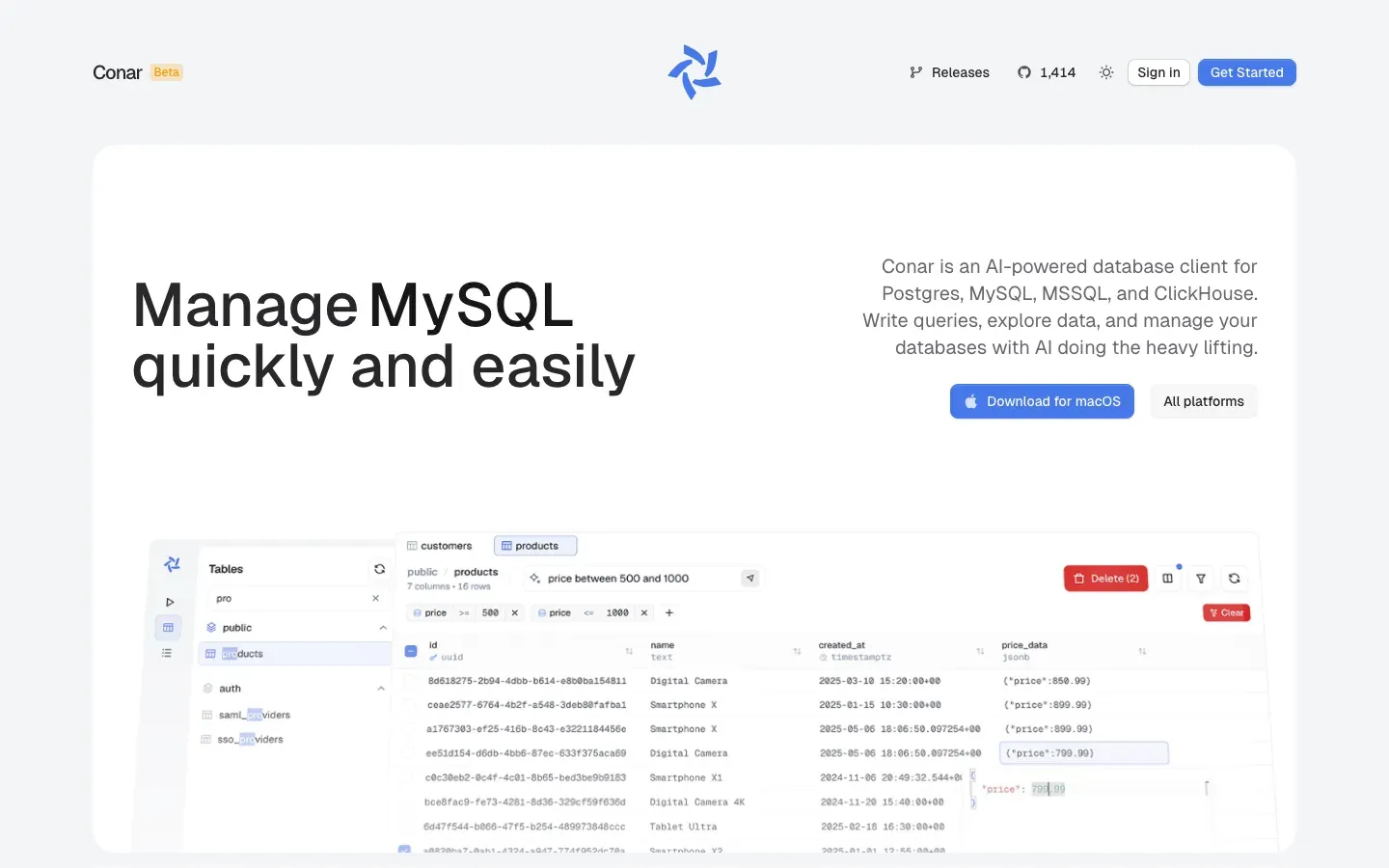This screenshot has width=1389, height=868.
Task: Refresh the products table data
Action: point(1234,579)
